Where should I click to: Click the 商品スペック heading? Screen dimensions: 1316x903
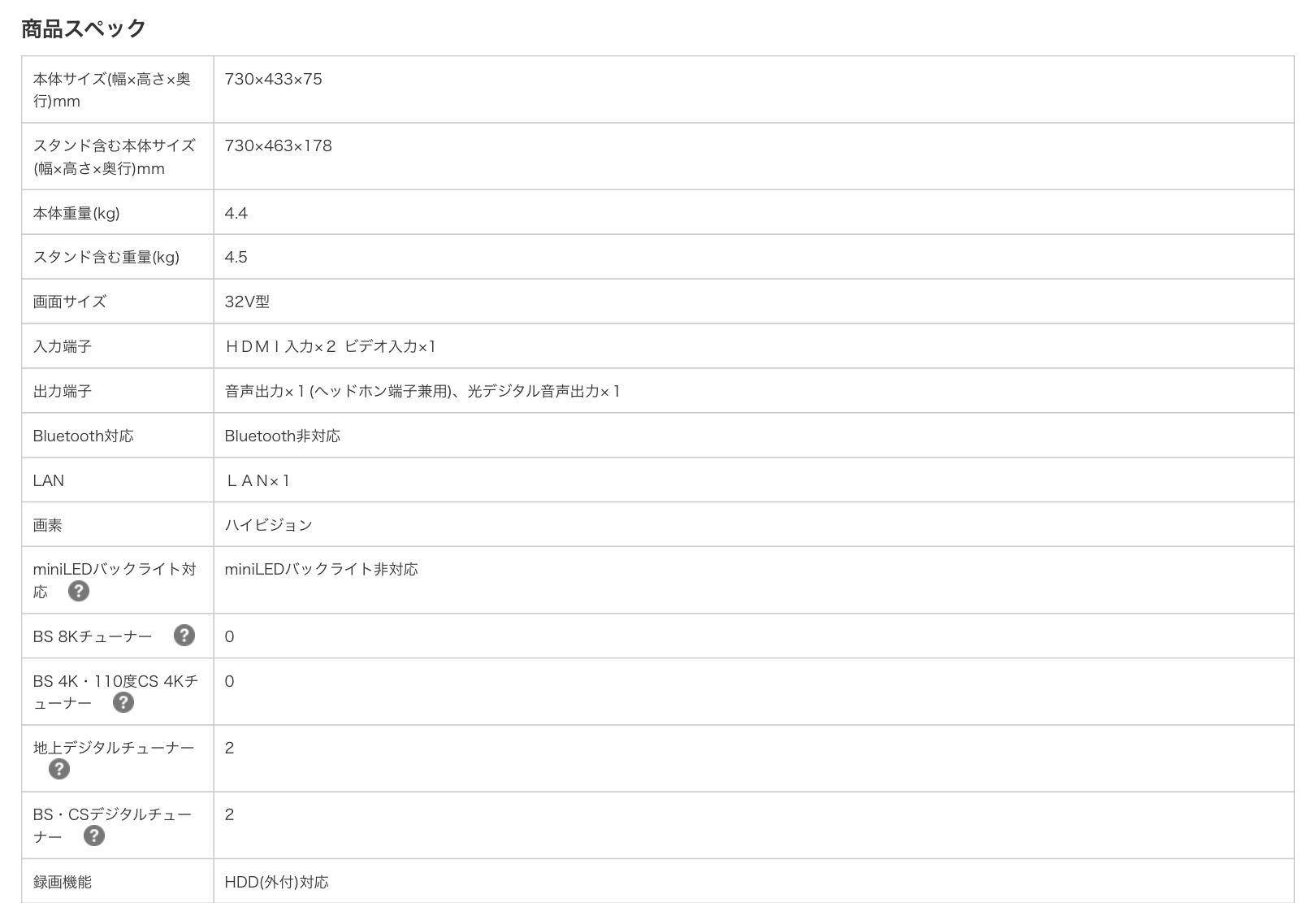tap(84, 28)
